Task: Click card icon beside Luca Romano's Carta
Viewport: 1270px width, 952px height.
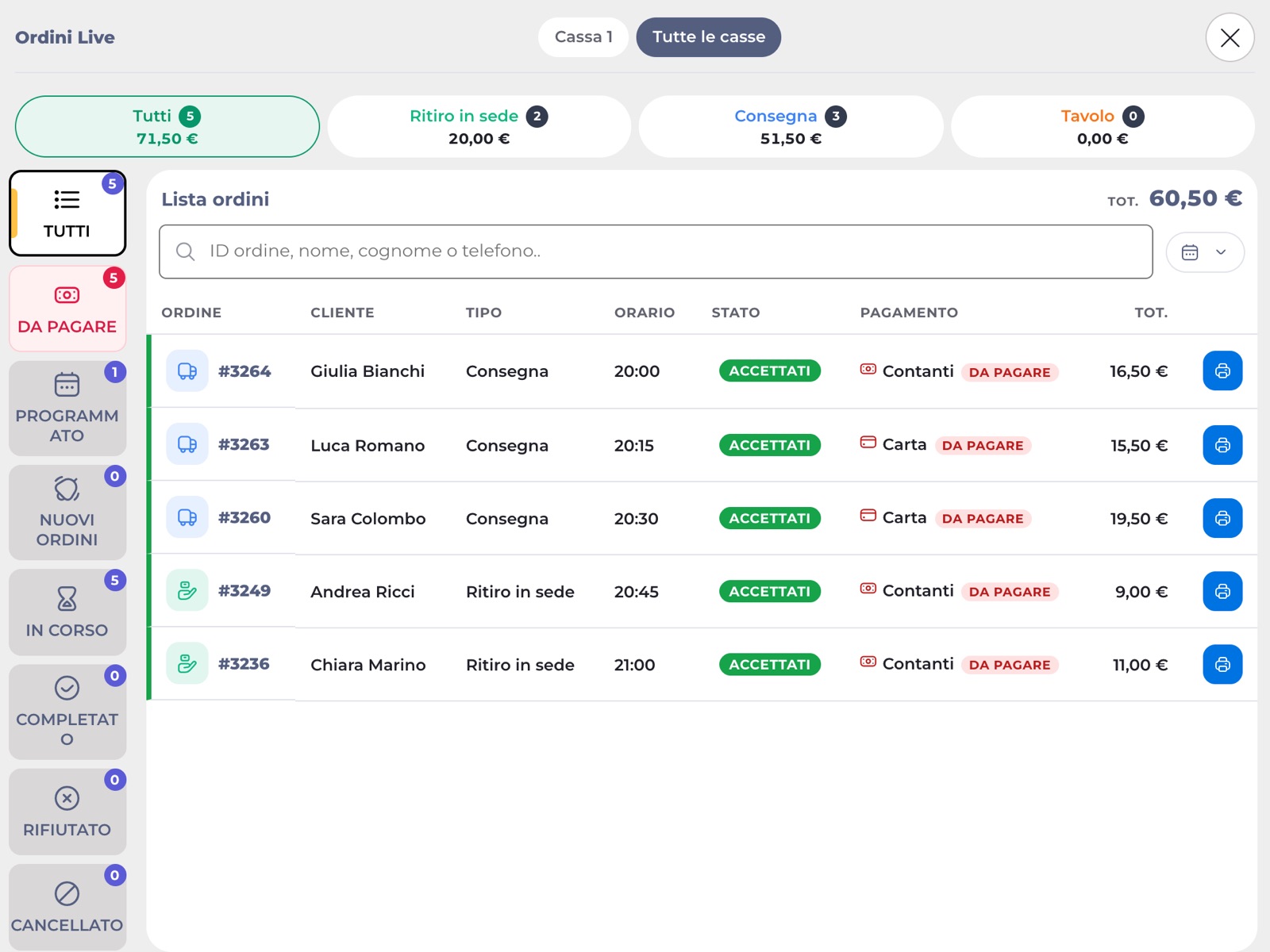Action: tap(868, 442)
